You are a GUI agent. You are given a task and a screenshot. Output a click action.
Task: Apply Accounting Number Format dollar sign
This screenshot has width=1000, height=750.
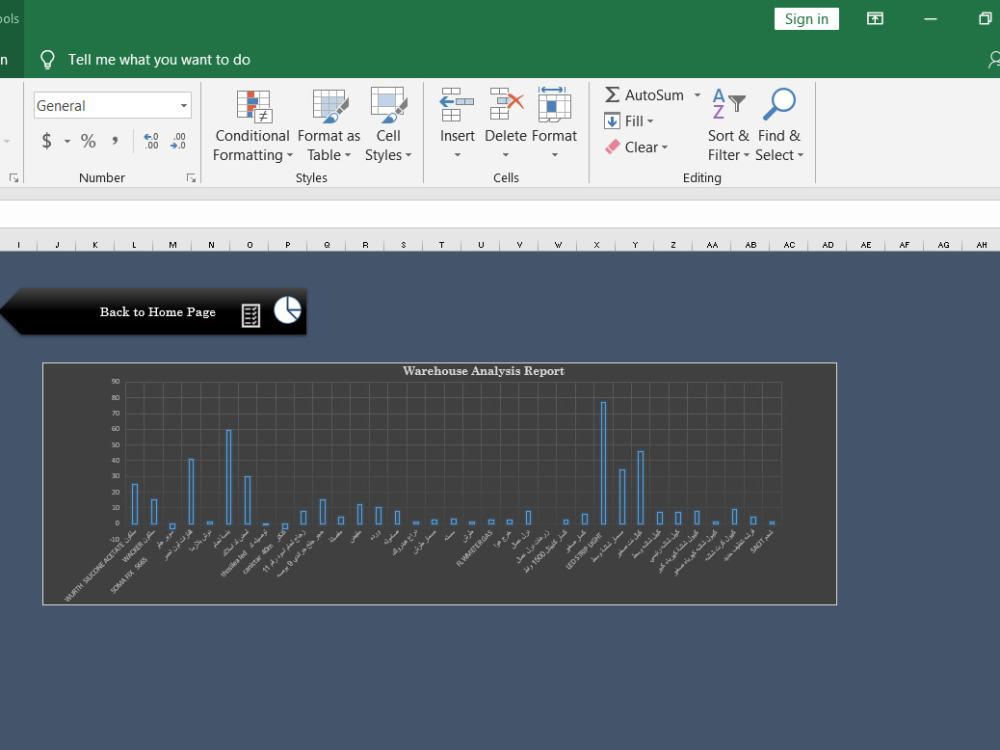(x=47, y=141)
